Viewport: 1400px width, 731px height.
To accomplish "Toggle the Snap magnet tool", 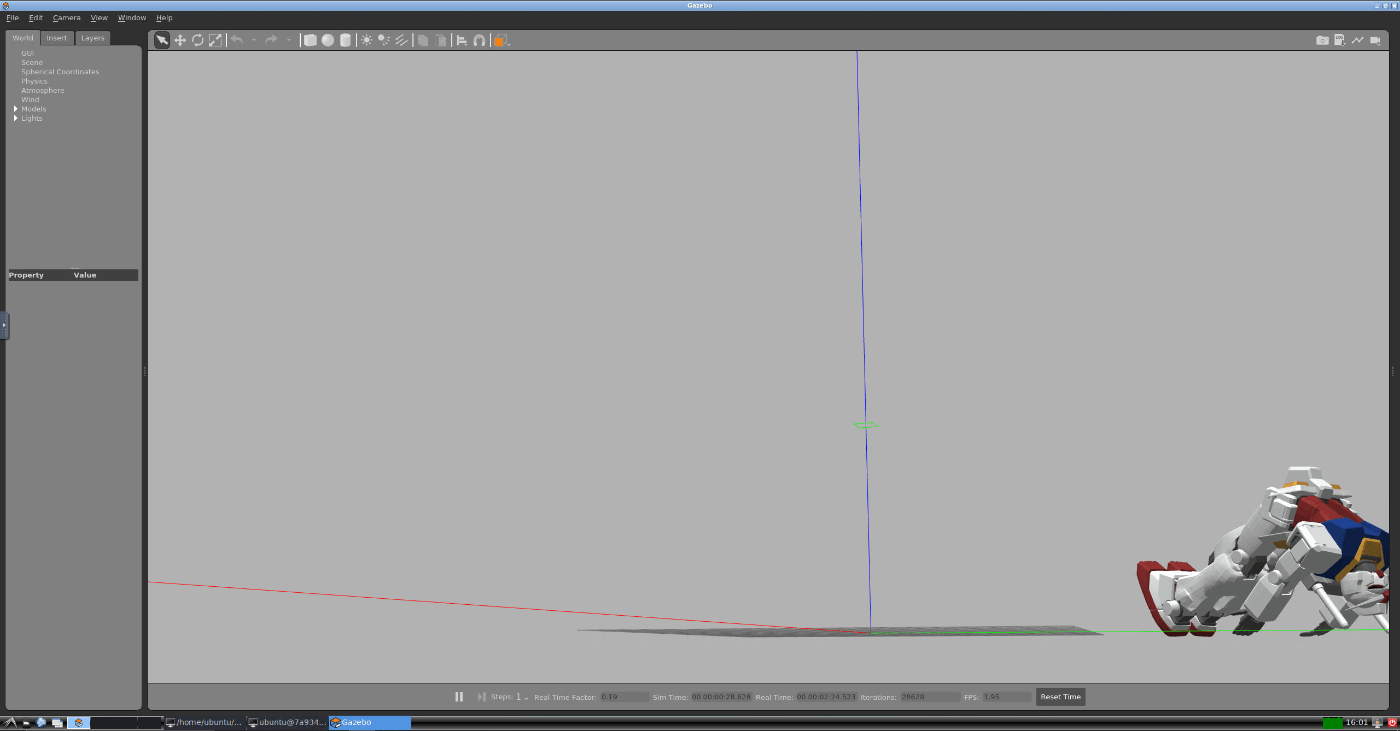I will [479, 40].
